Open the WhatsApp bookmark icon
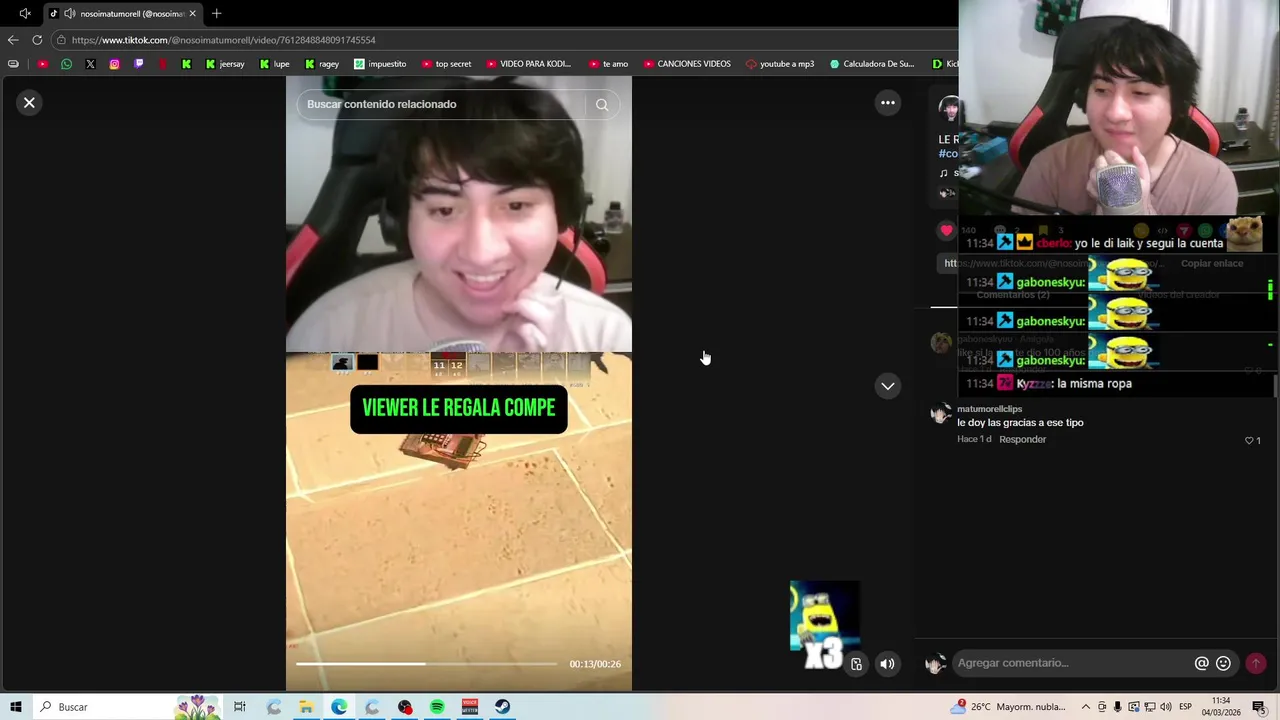Image resolution: width=1280 pixels, height=720 pixels. tap(66, 64)
